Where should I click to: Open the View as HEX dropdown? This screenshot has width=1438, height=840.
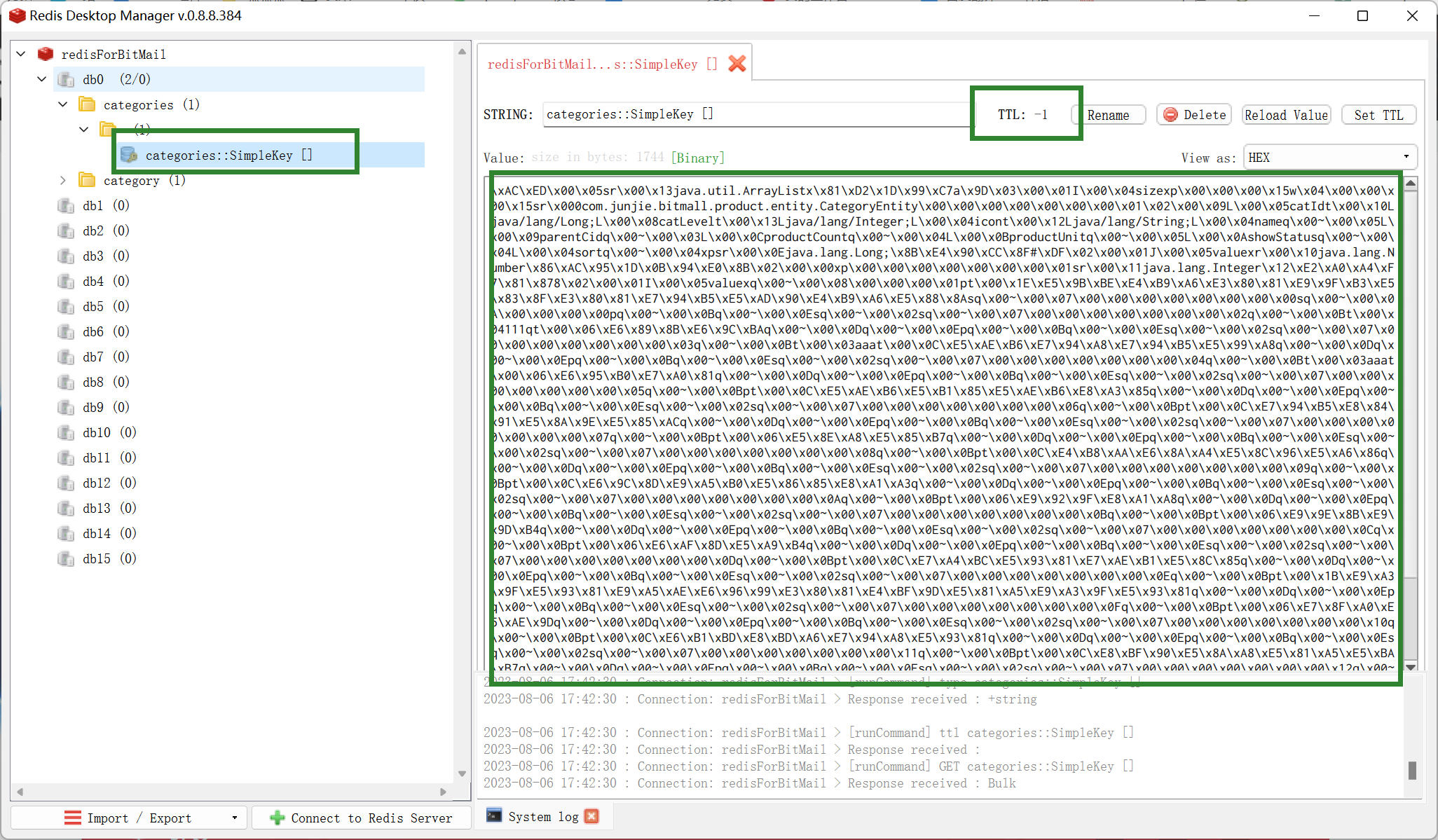pyautogui.click(x=1329, y=158)
